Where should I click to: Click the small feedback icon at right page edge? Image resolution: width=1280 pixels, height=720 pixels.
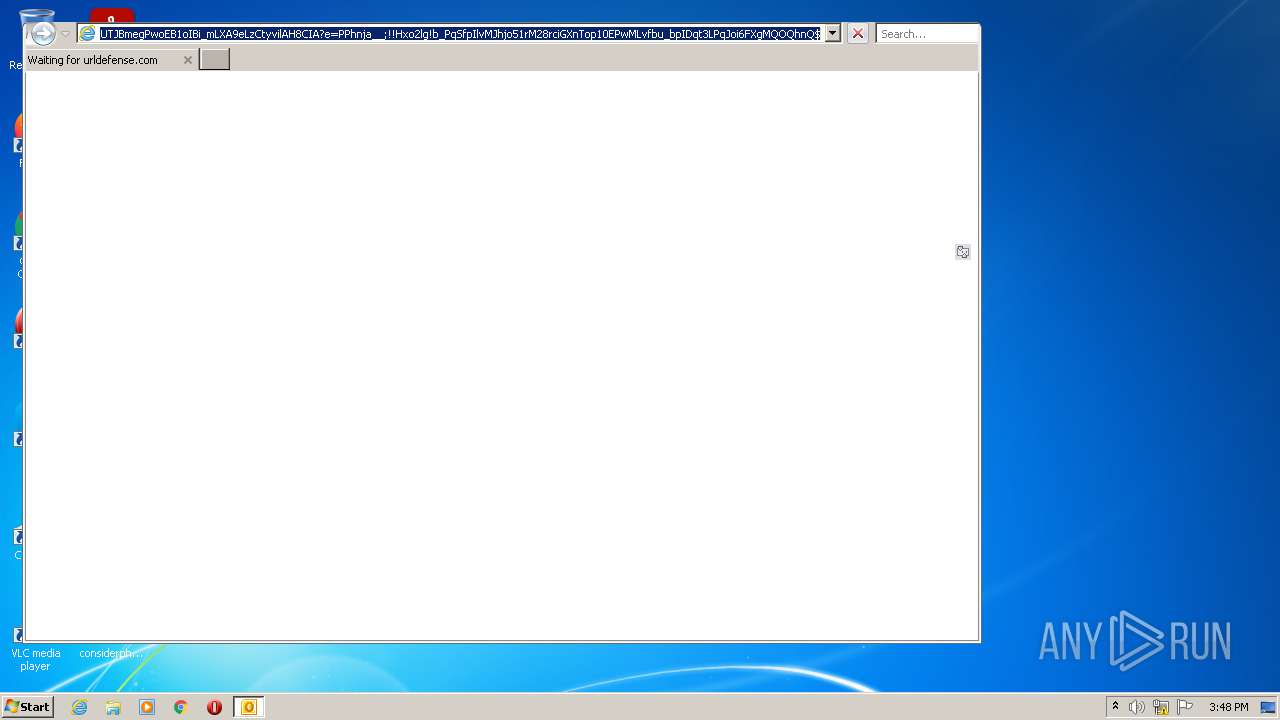[962, 252]
